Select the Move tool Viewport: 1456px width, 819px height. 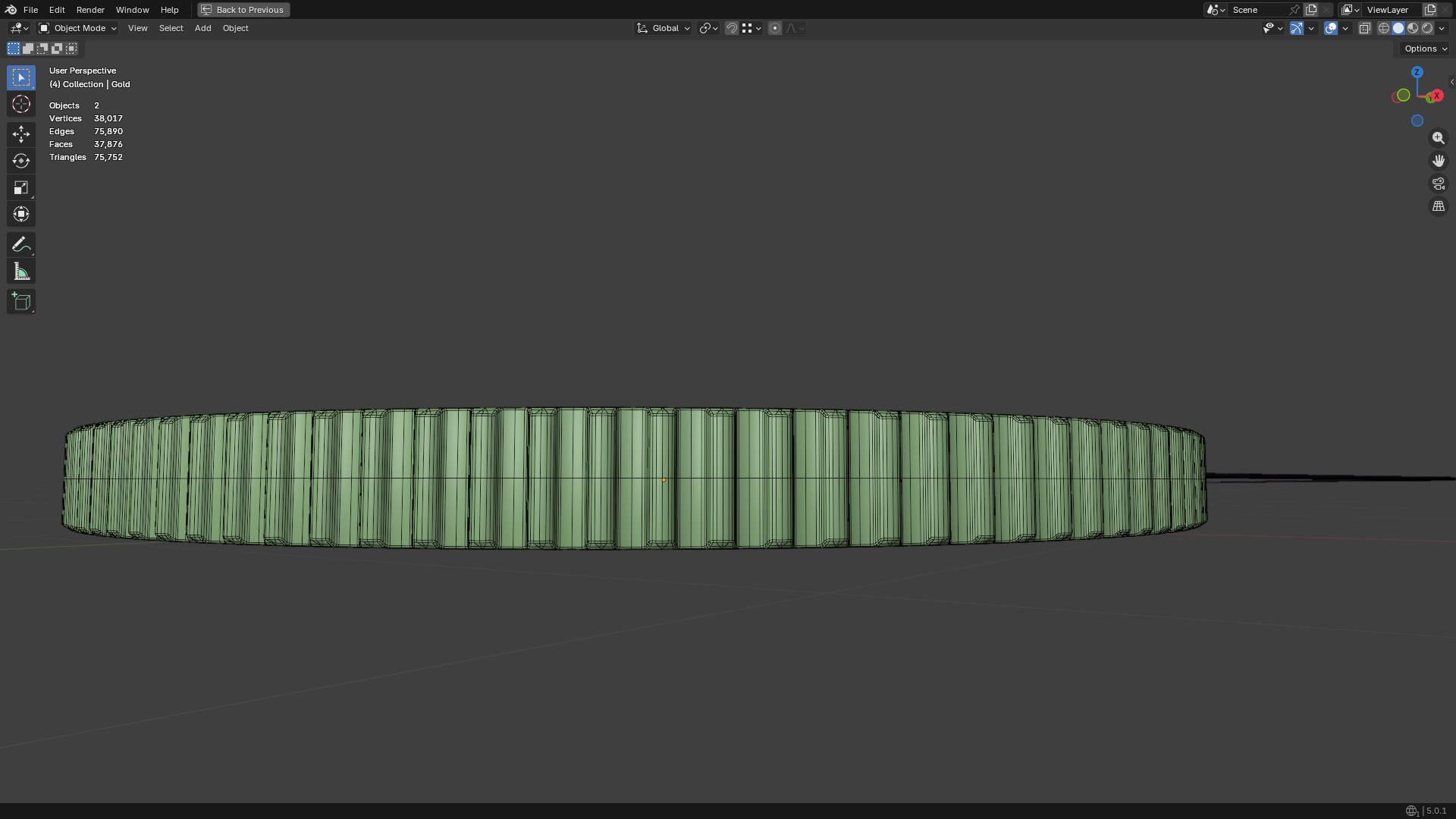(21, 134)
